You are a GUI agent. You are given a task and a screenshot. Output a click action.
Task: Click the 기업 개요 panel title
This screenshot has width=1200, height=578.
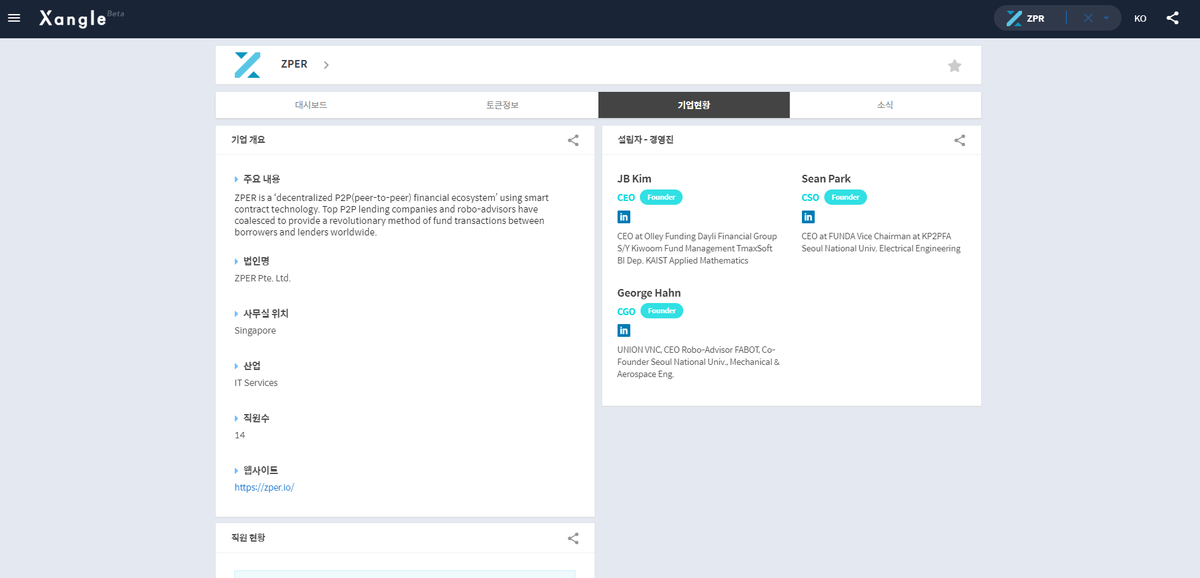tap(248, 140)
